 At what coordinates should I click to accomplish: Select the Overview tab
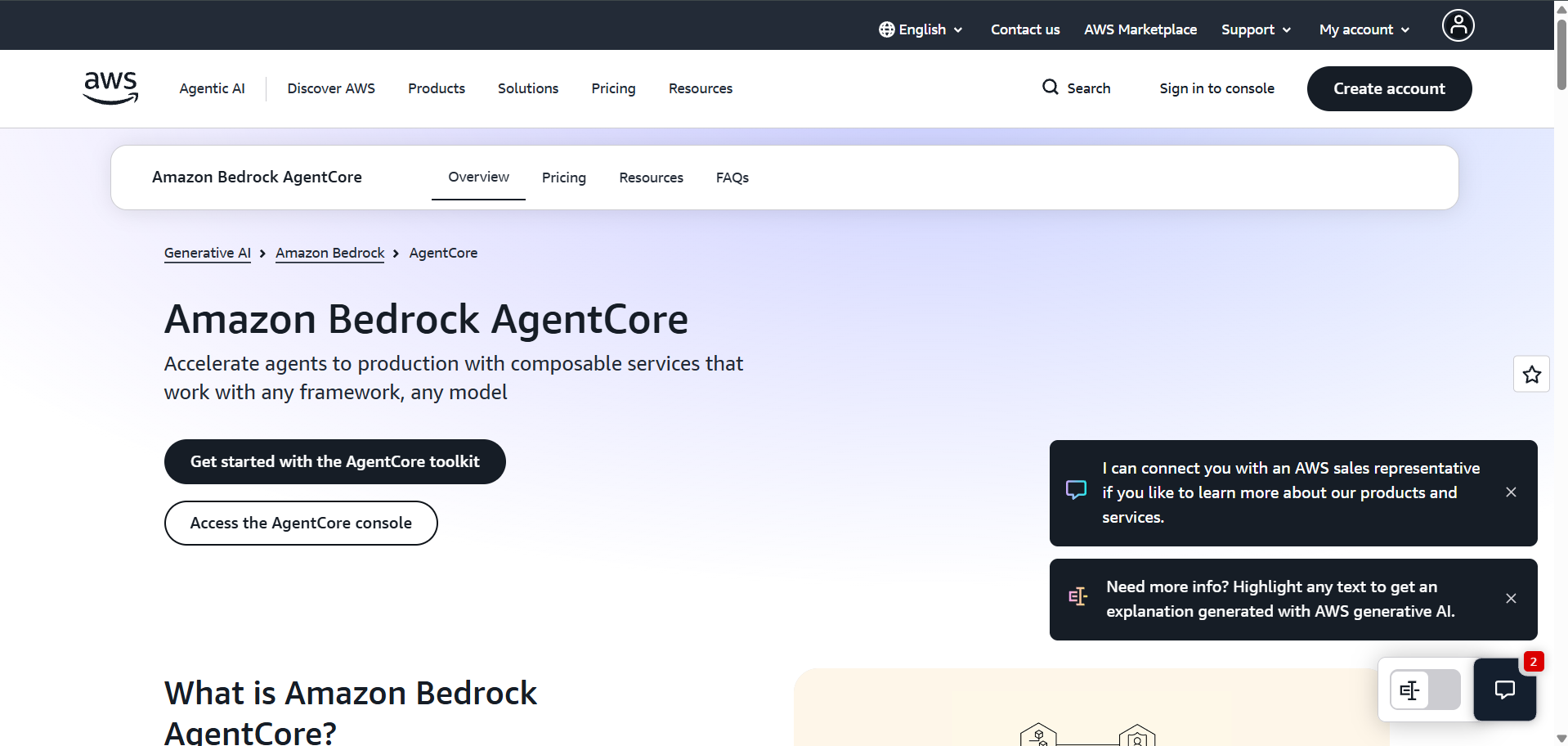coord(478,178)
